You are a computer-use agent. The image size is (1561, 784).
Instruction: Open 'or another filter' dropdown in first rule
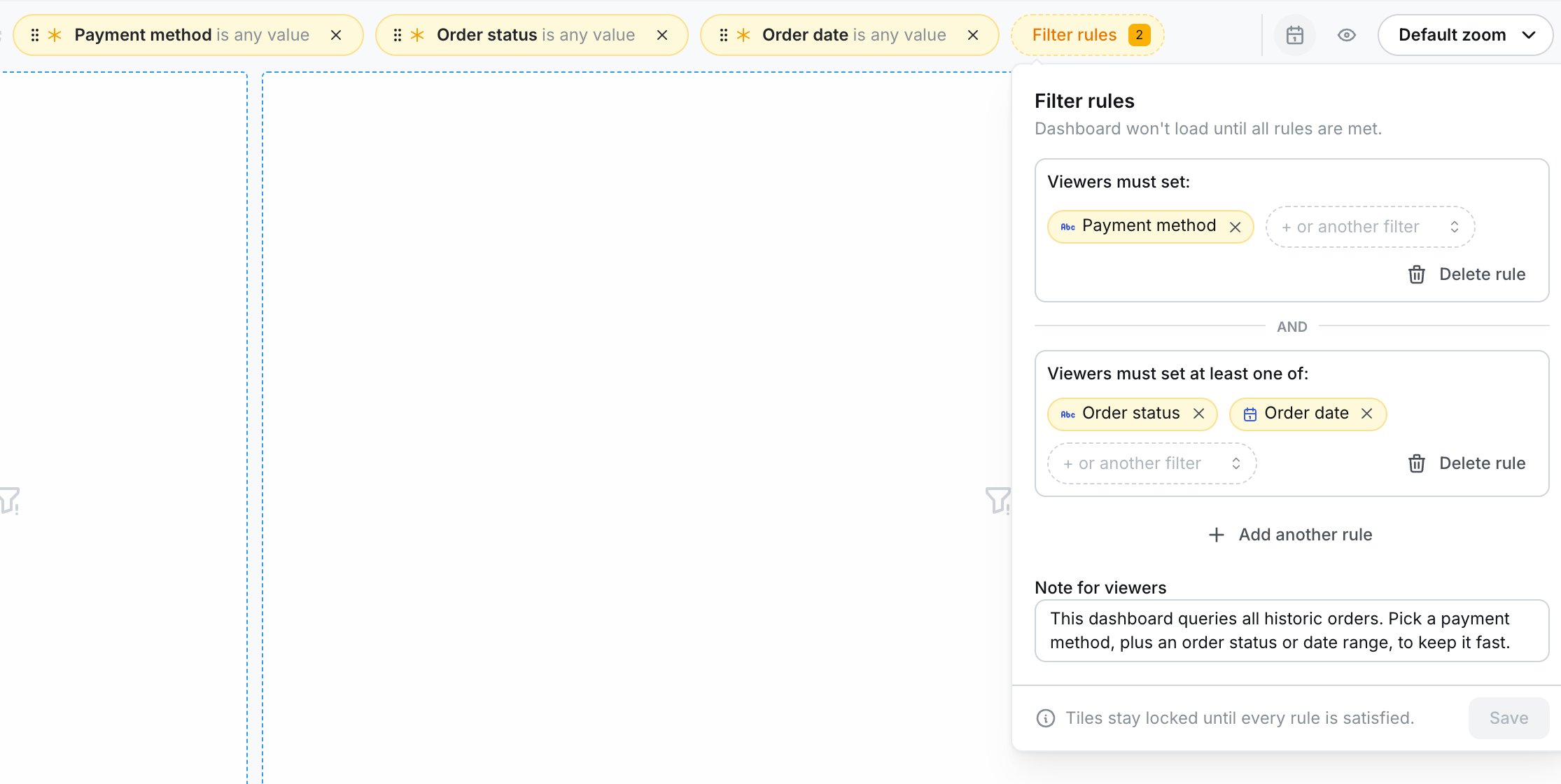[1370, 227]
